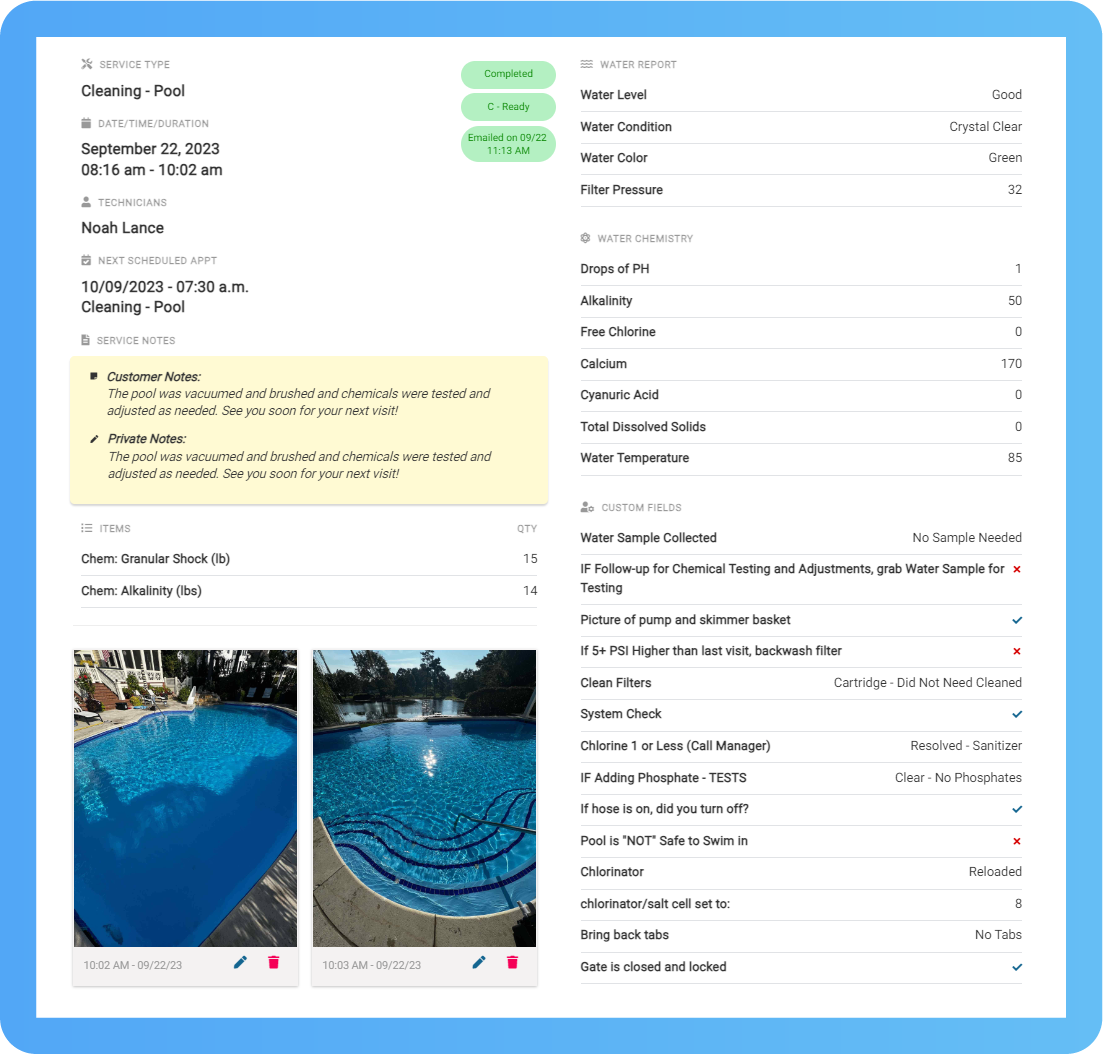Click the Water Chemistry gear icon
Screen dimensions: 1103x1054
click(586, 238)
